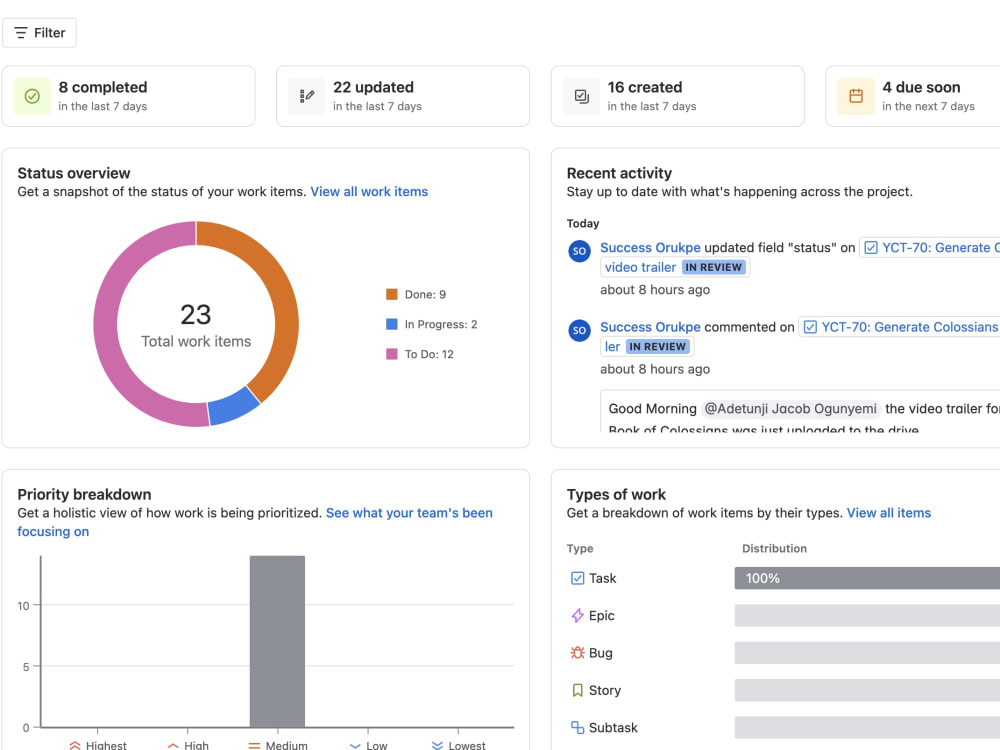Click the updated pencil list icon

(307, 96)
